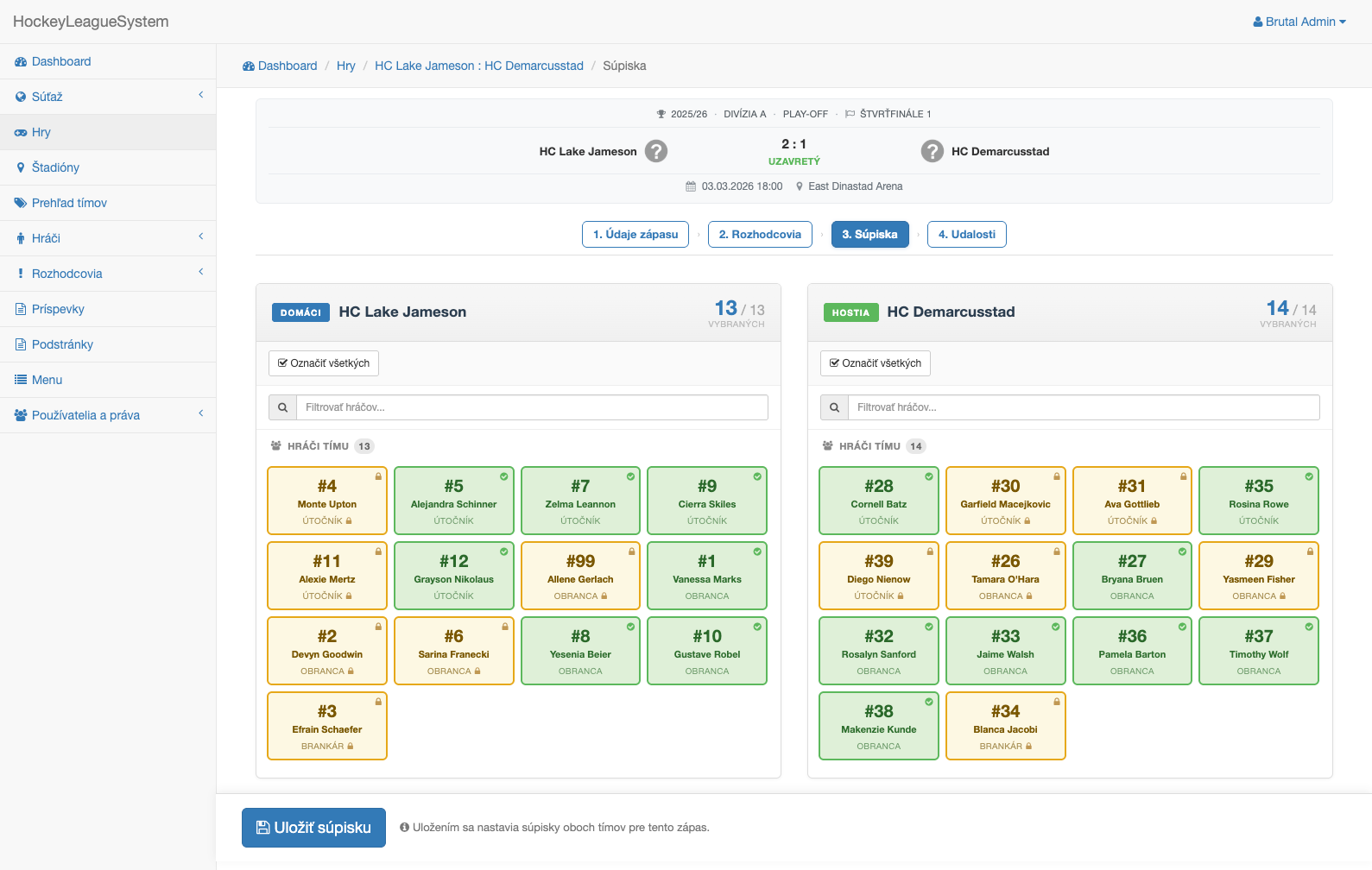Open the Brutal Admin user dropdown
This screenshot has width=1372, height=870.
tap(1299, 22)
